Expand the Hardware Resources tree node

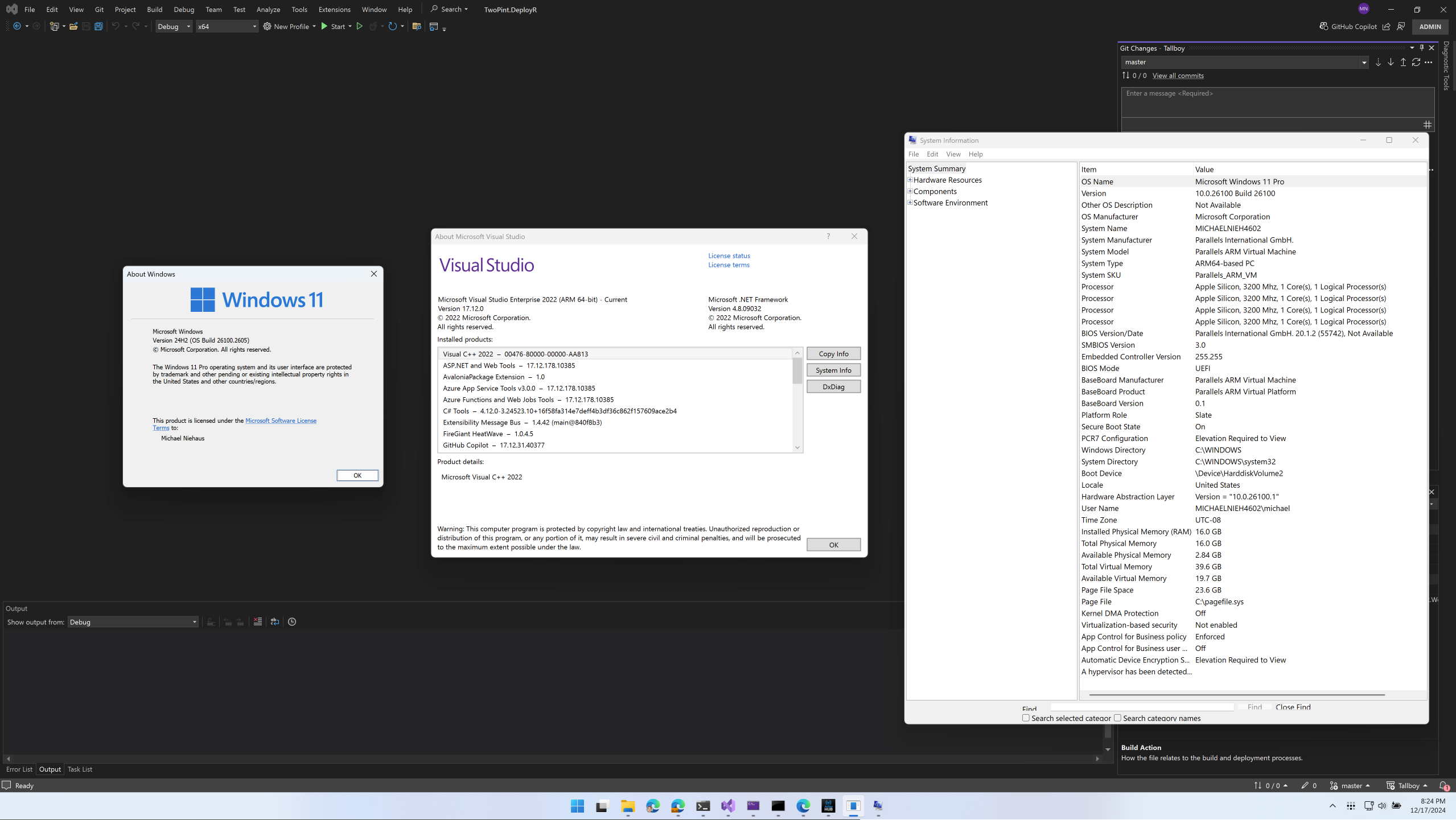(x=911, y=180)
